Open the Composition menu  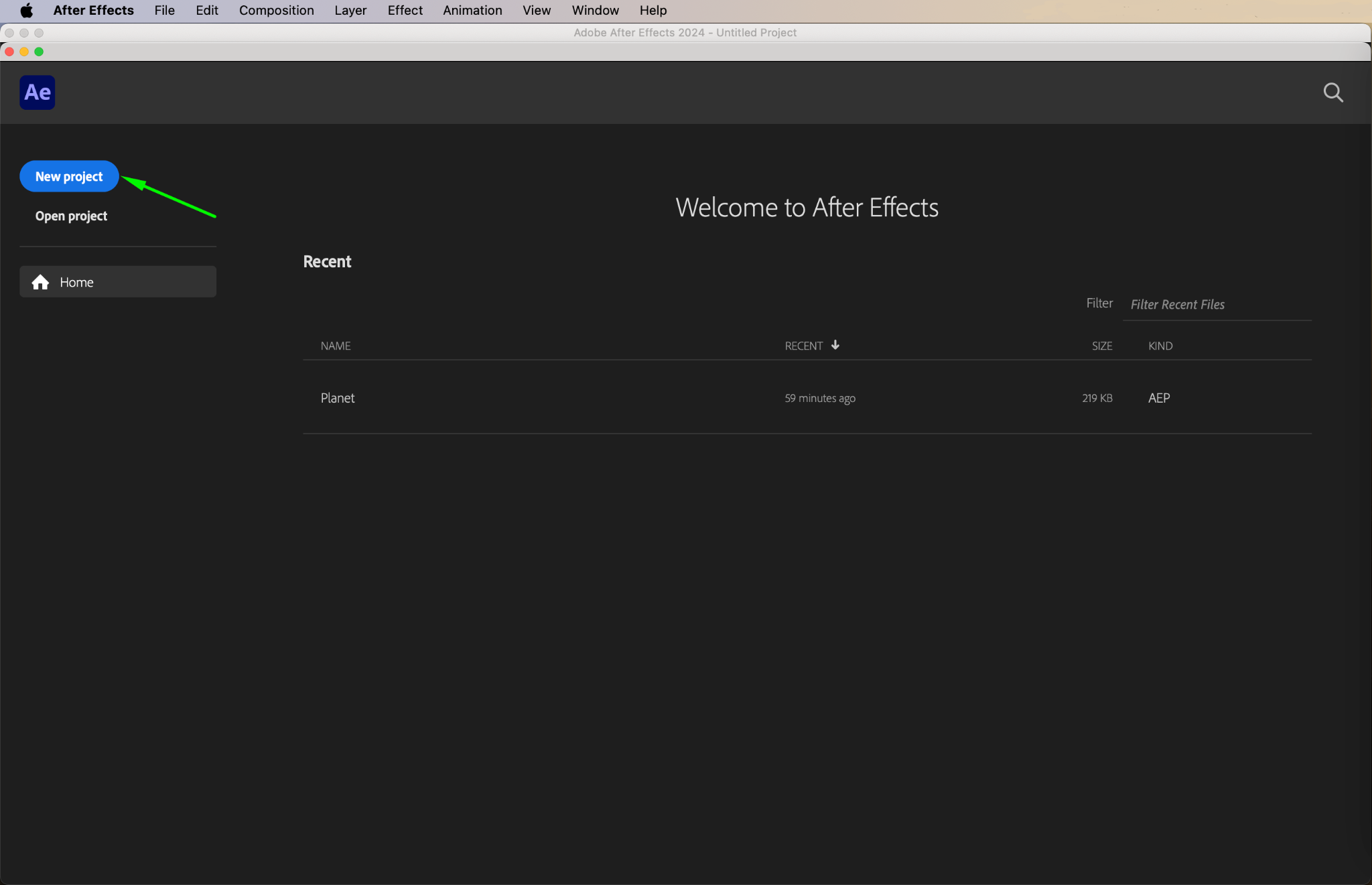(276, 10)
